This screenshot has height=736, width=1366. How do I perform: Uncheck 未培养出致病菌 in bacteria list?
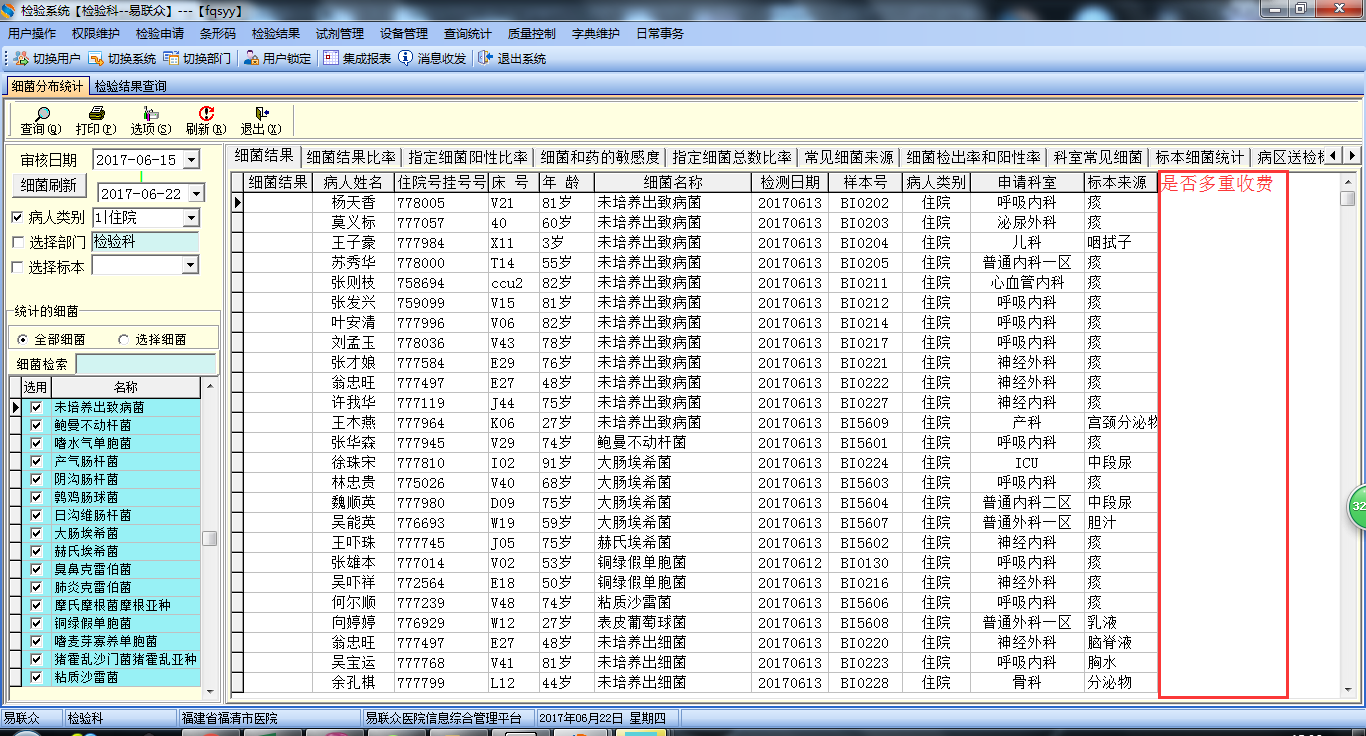click(37, 408)
